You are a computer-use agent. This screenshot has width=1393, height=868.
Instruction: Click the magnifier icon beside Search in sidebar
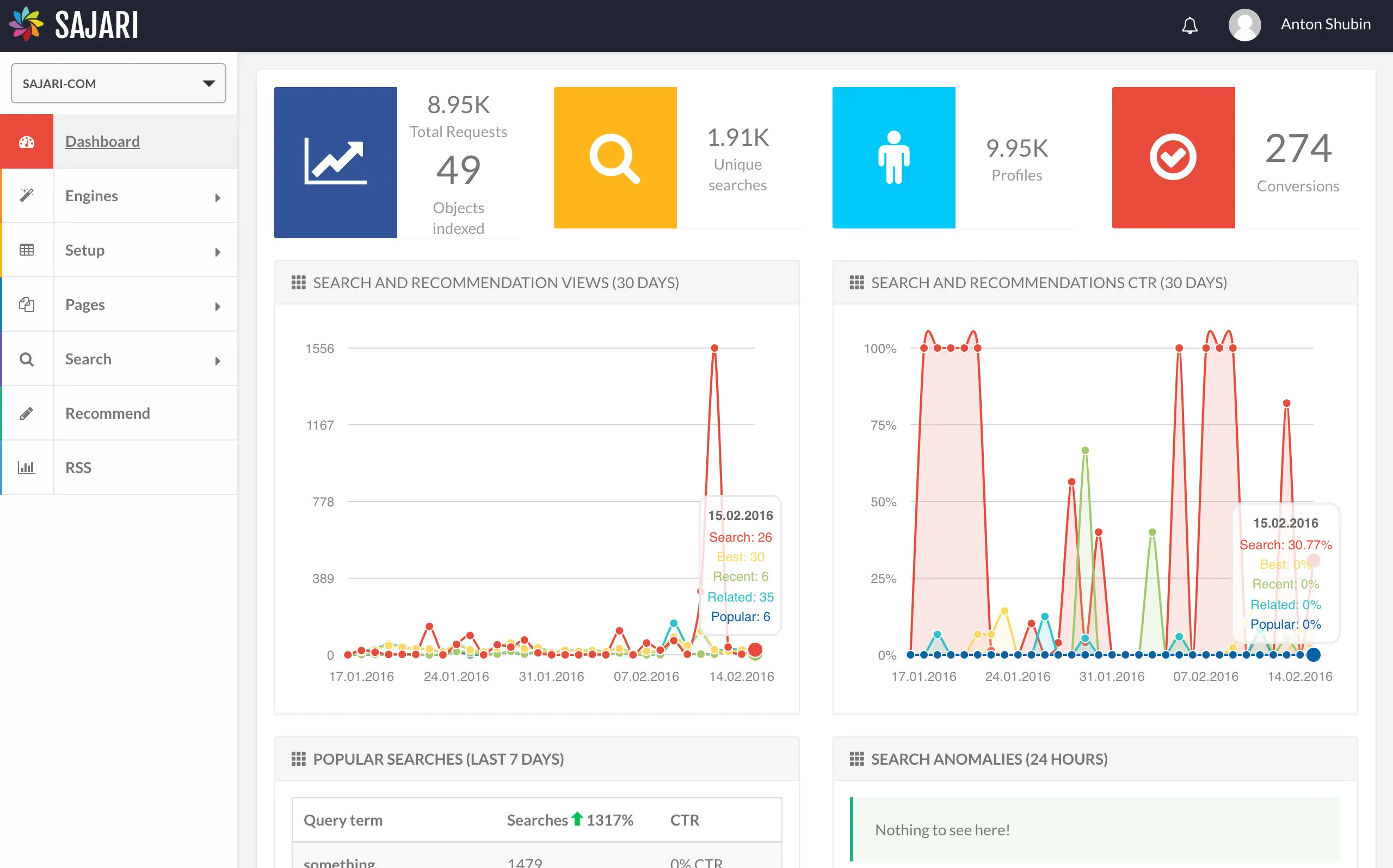pos(27,358)
